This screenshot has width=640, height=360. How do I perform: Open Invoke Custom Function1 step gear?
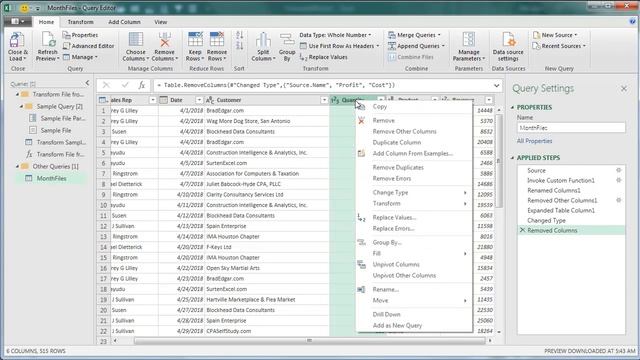click(619, 180)
